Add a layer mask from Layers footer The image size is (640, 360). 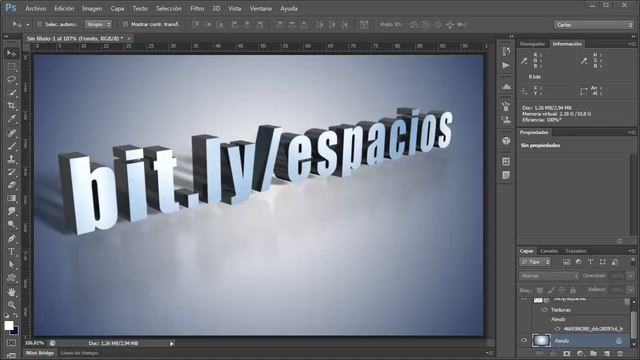coord(567,353)
